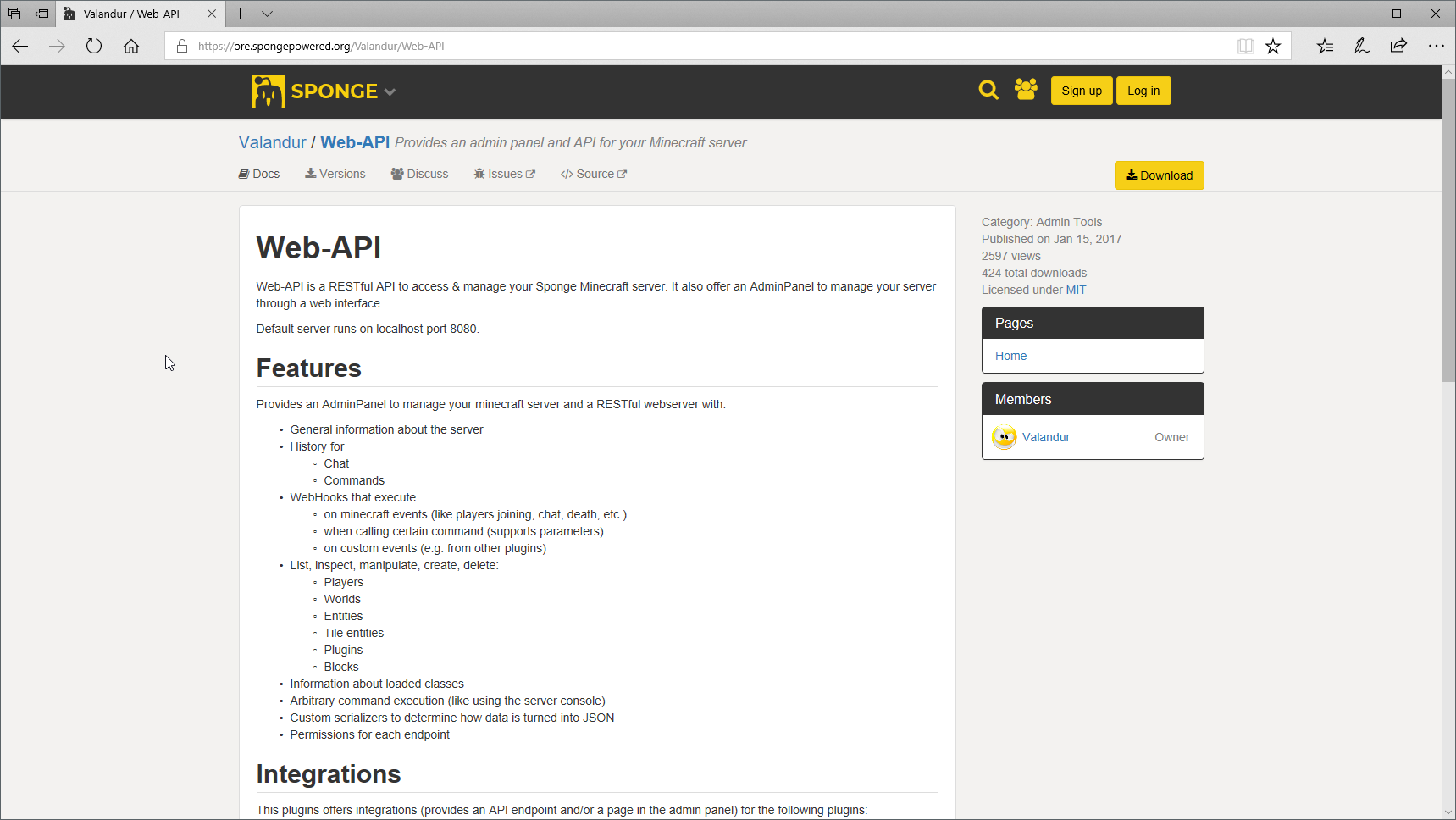Viewport: 1456px width, 820px height.
Task: Click Valandur's smiley avatar
Action: tap(1003, 437)
